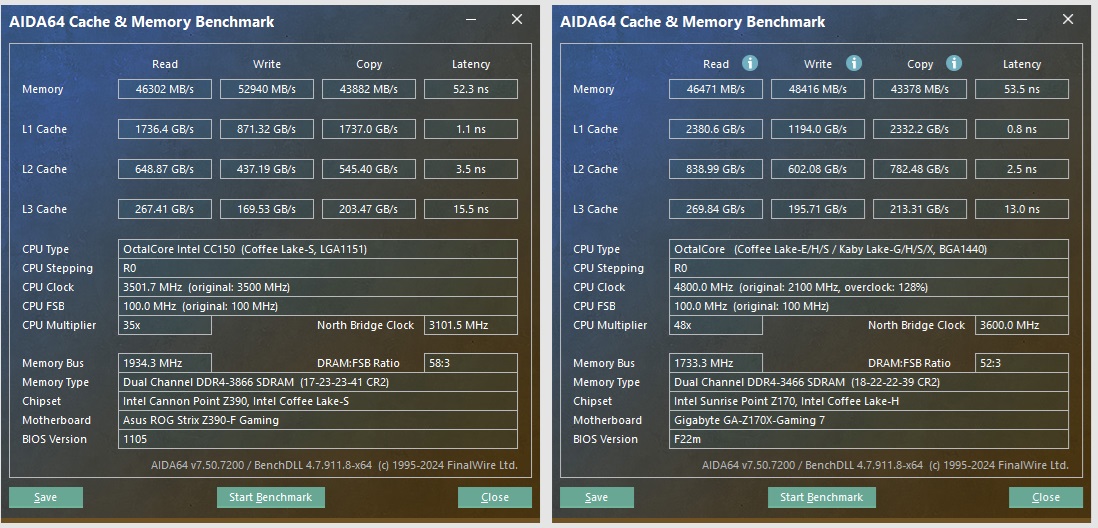Select Memory Bus 1733.3 MHz field

coord(716,363)
